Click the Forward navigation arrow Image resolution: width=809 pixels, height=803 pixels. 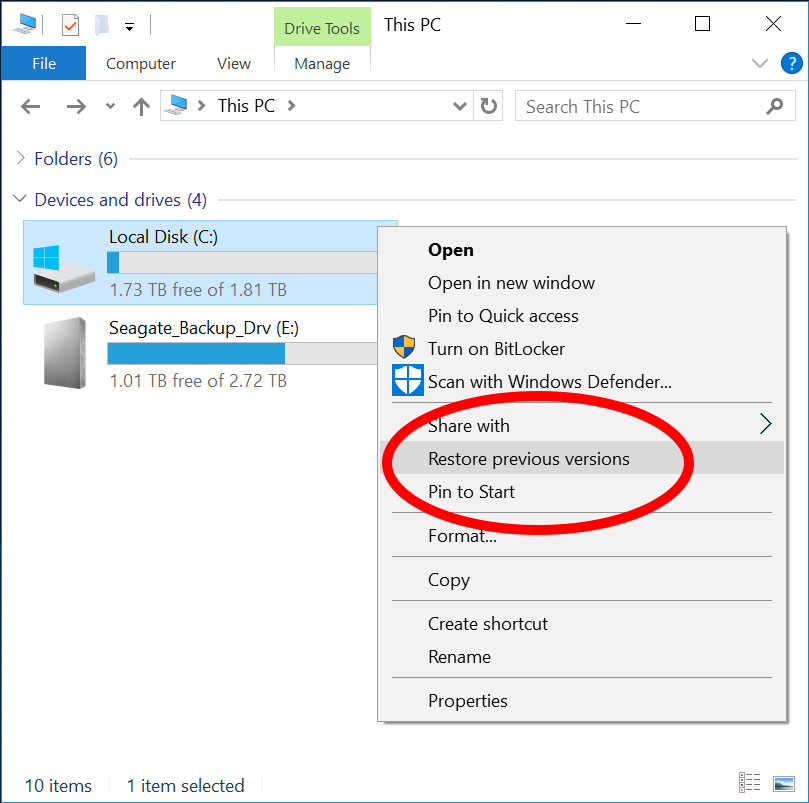[76, 107]
